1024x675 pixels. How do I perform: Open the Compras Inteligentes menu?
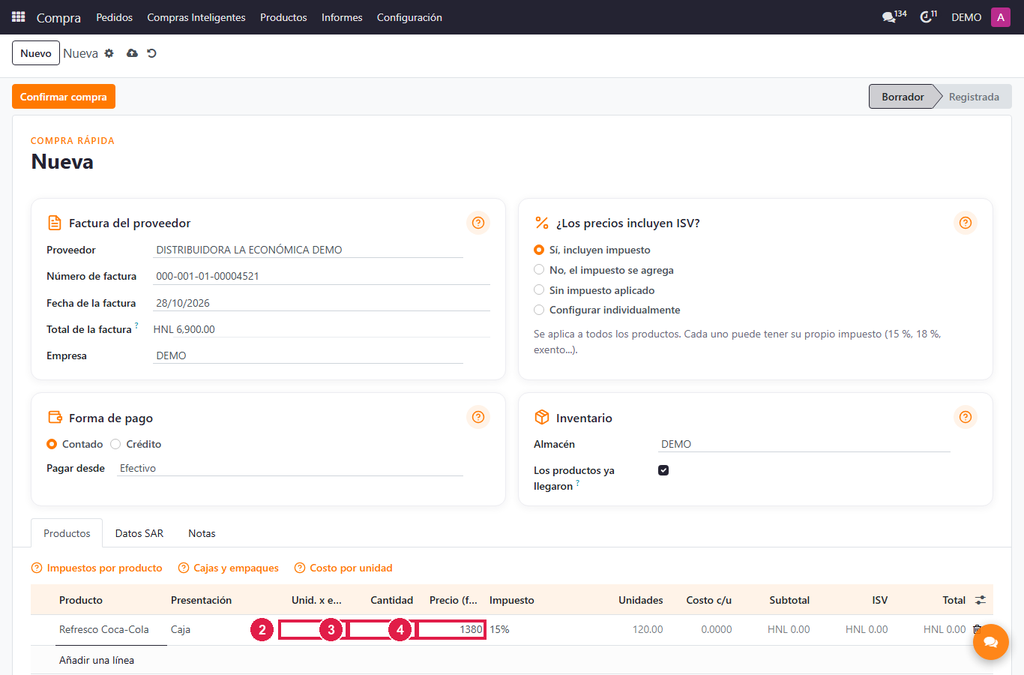click(x=196, y=17)
